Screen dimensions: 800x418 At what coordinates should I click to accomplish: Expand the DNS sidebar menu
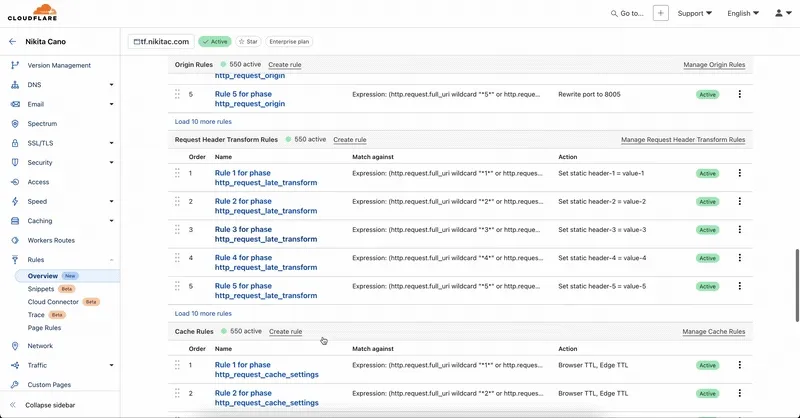[x=111, y=85]
